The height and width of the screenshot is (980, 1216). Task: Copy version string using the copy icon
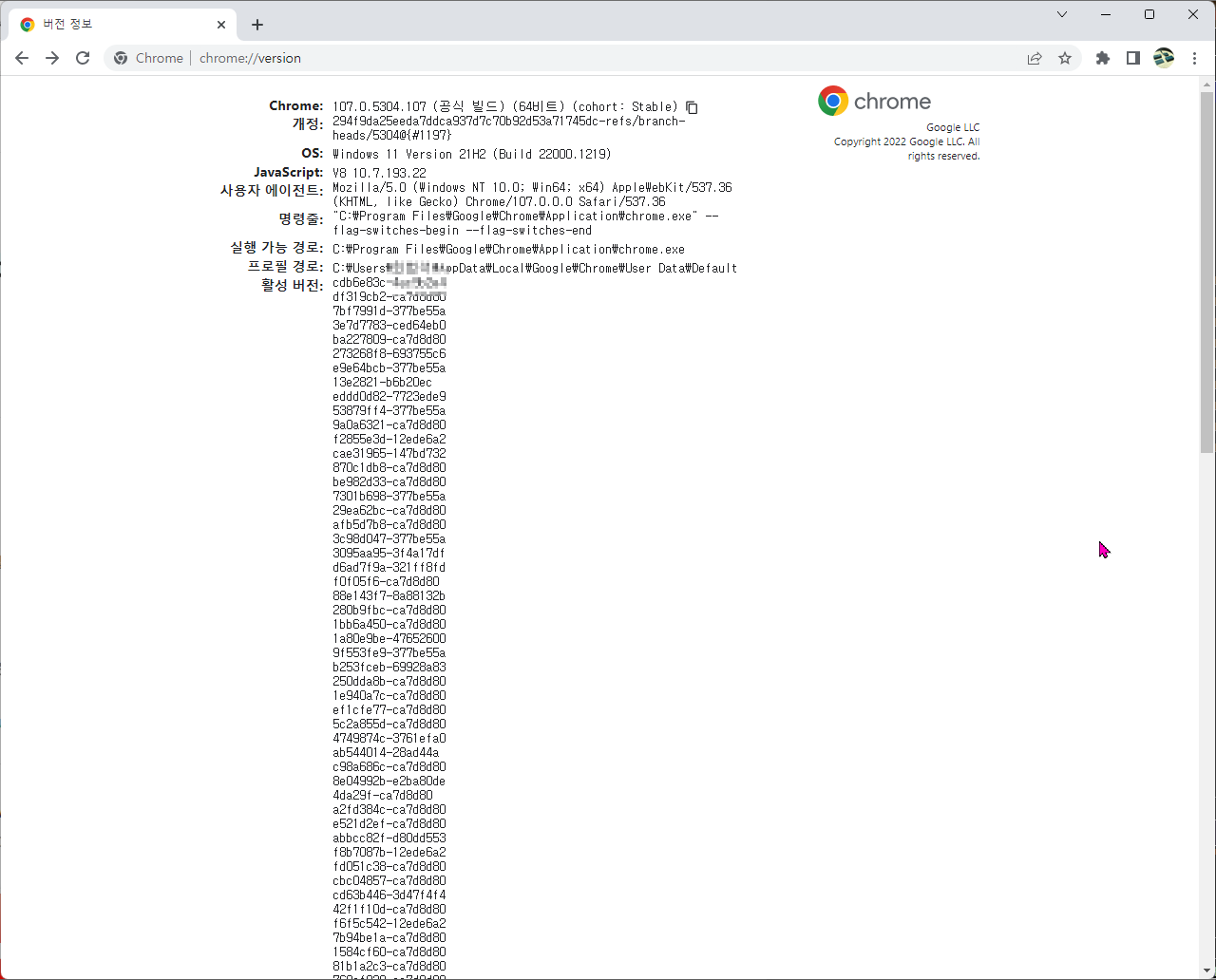(692, 107)
